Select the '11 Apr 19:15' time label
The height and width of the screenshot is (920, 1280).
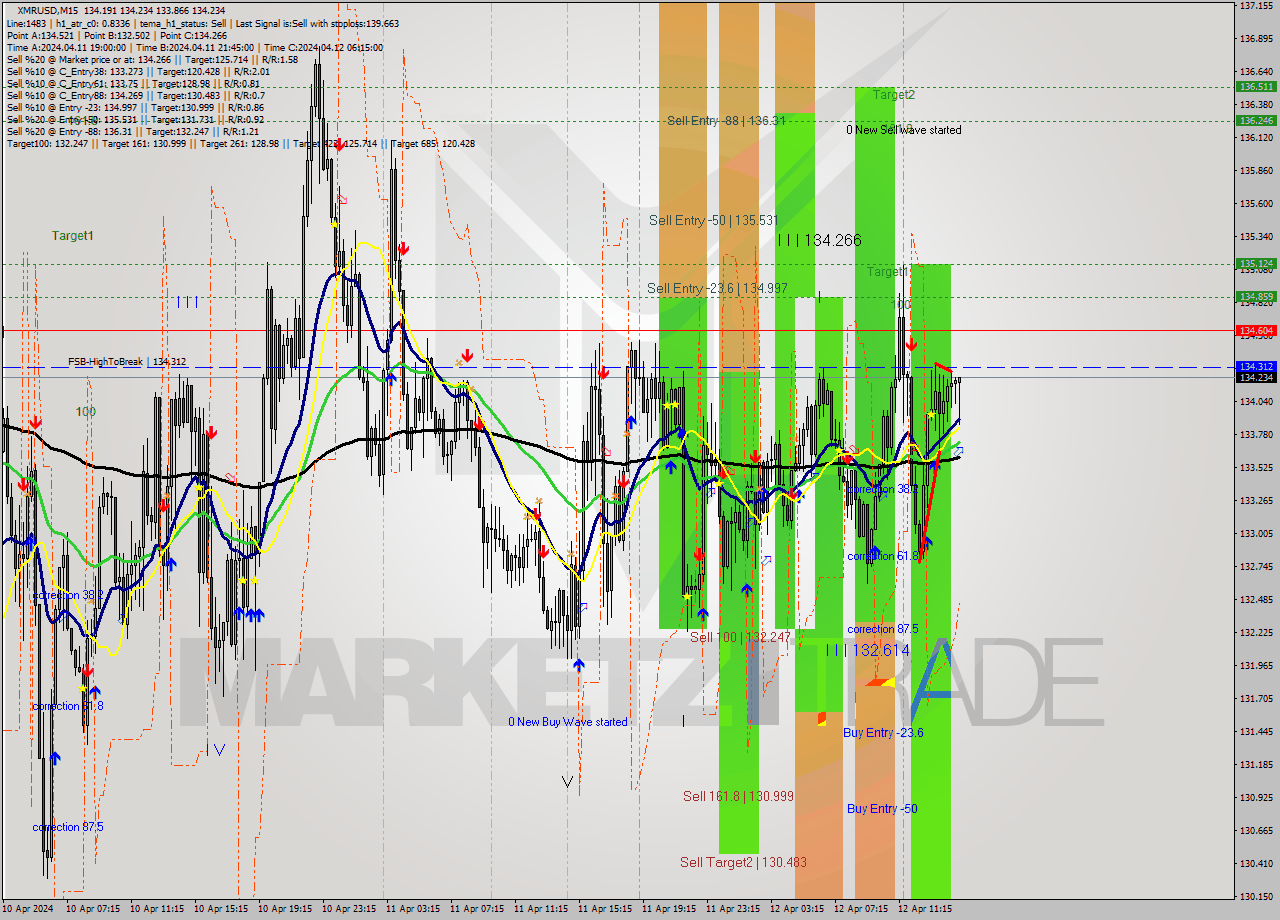point(669,909)
